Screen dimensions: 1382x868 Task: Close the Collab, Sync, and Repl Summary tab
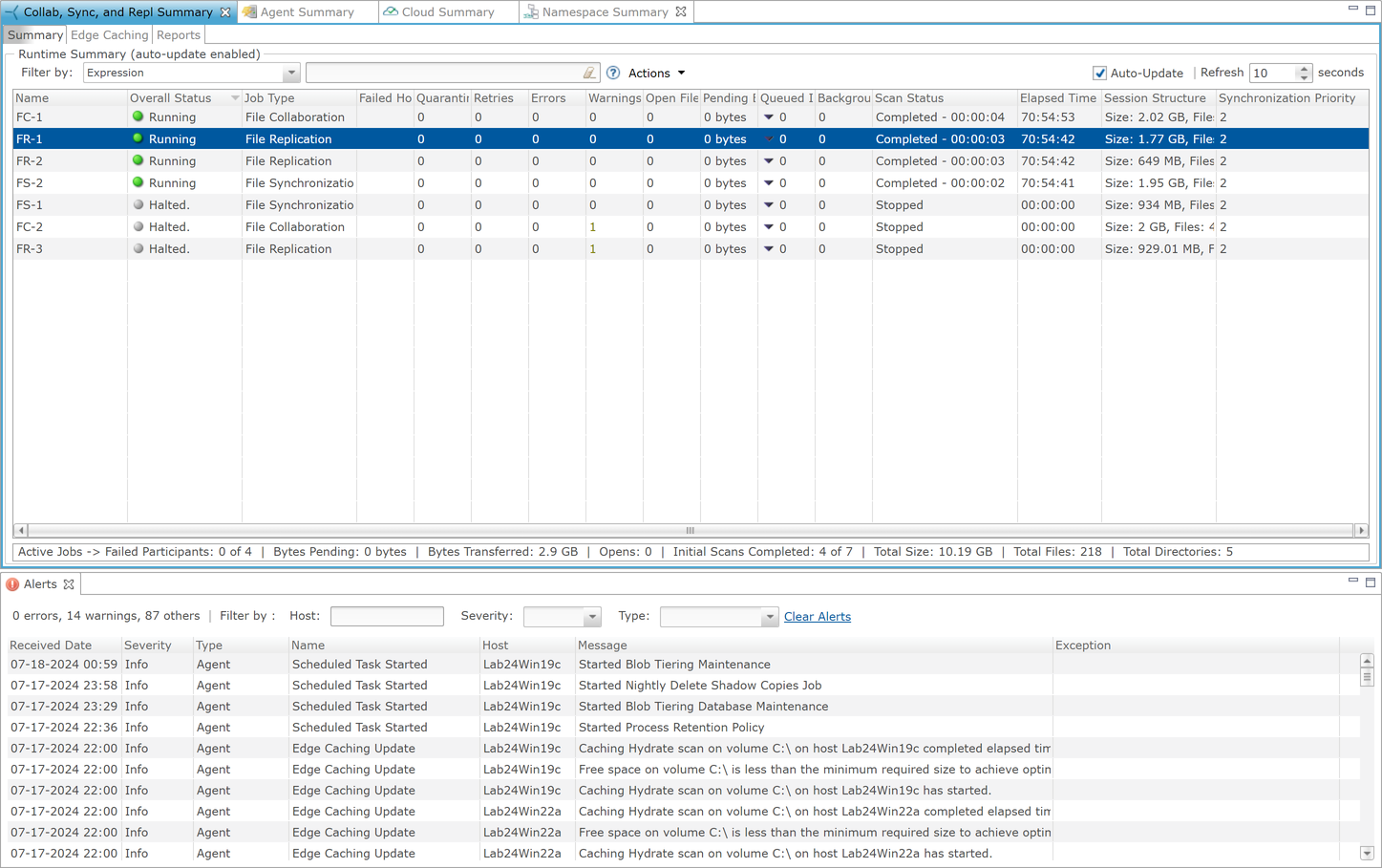[x=225, y=12]
